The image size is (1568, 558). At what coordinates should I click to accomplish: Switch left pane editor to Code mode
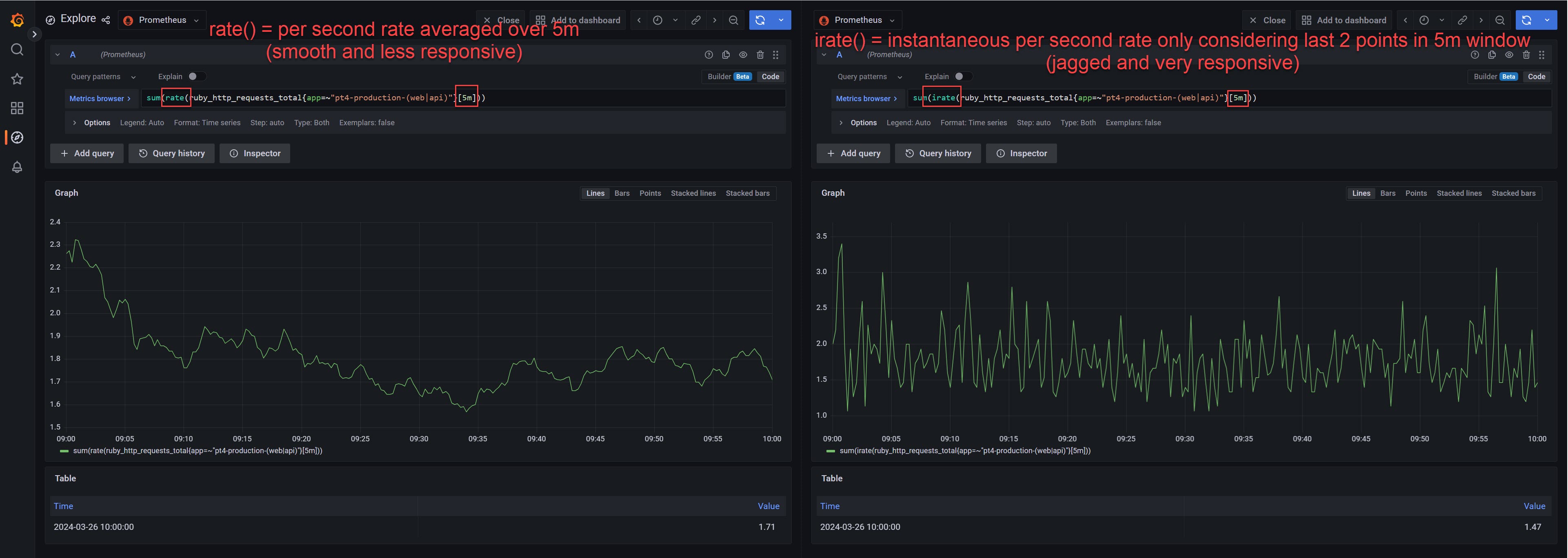[x=771, y=77]
